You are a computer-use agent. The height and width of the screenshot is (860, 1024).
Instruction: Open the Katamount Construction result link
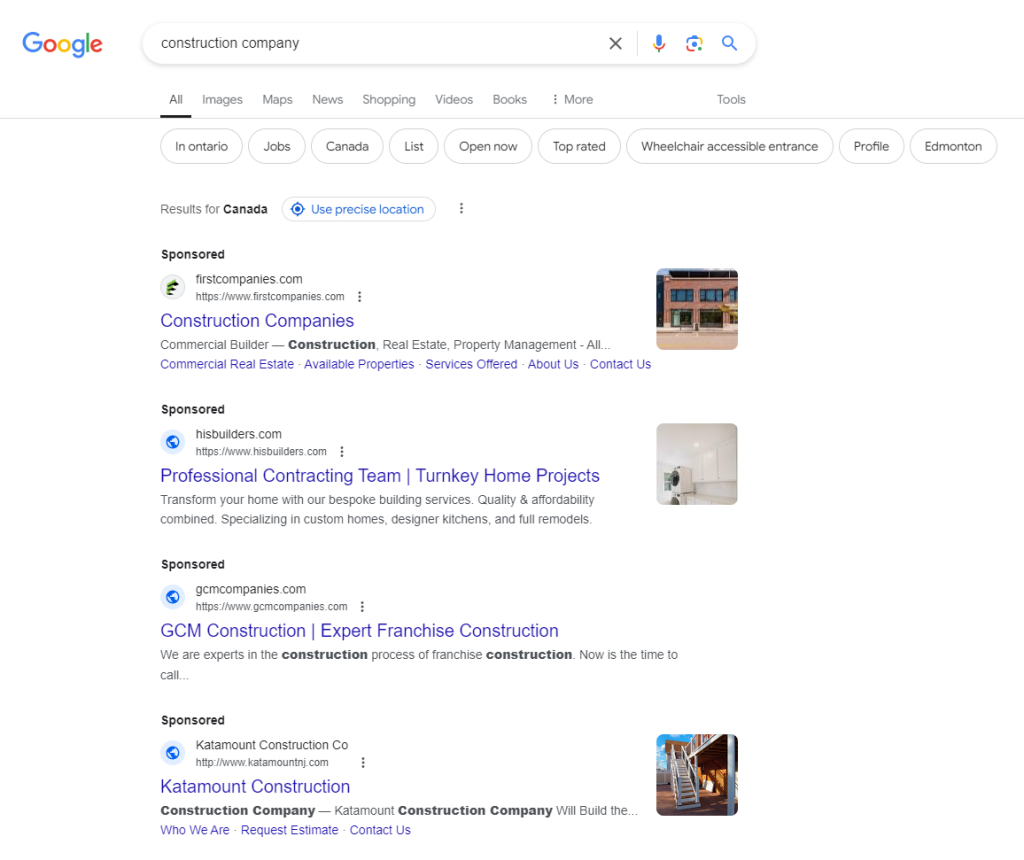point(255,787)
